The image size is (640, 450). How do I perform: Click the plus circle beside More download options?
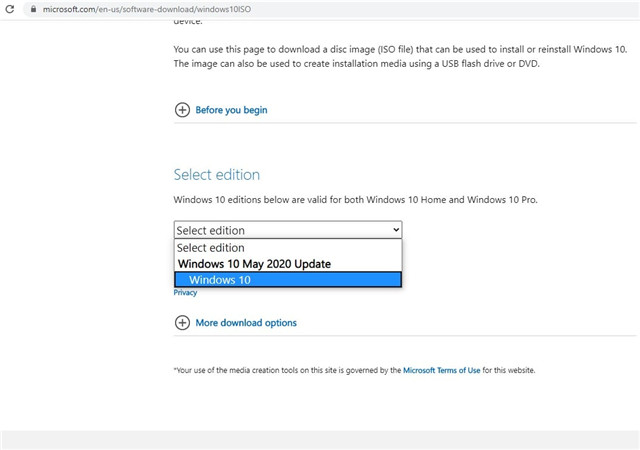point(182,323)
